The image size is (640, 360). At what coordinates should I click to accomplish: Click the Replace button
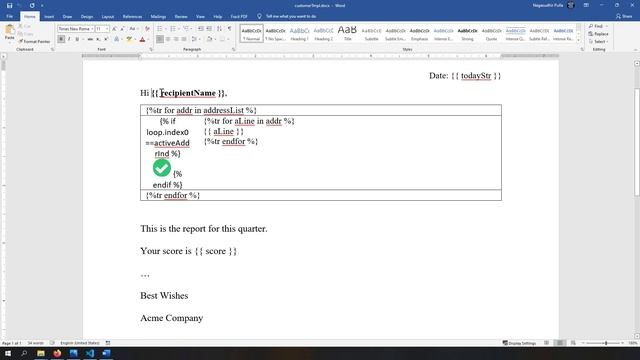(x=598, y=34)
